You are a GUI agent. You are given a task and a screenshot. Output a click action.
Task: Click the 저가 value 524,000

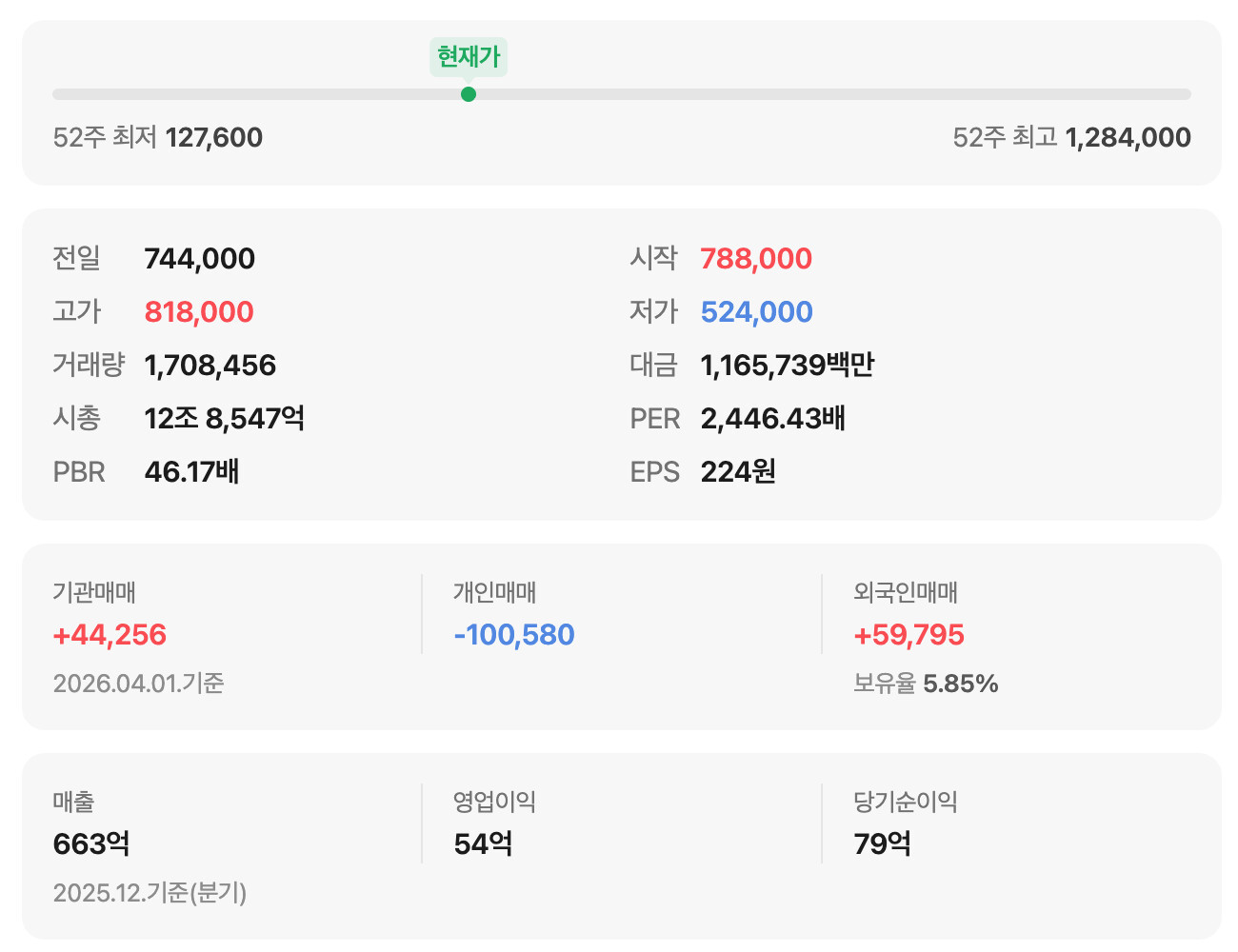pyautogui.click(x=756, y=312)
